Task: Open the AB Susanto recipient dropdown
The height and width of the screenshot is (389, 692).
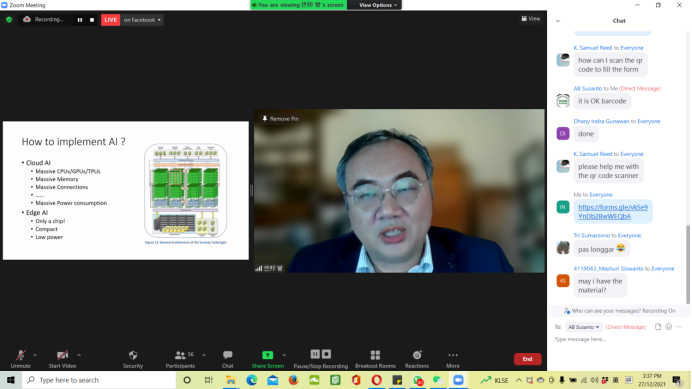Action: (583, 327)
